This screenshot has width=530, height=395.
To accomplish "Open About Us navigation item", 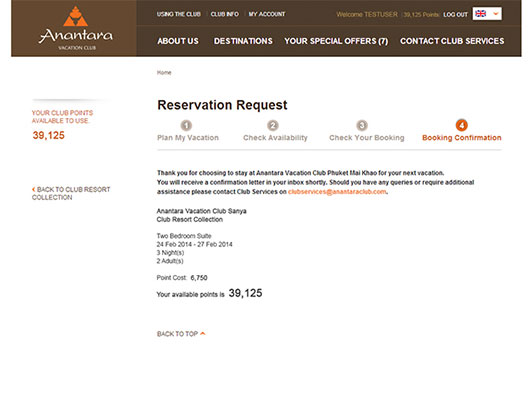I will (178, 41).
